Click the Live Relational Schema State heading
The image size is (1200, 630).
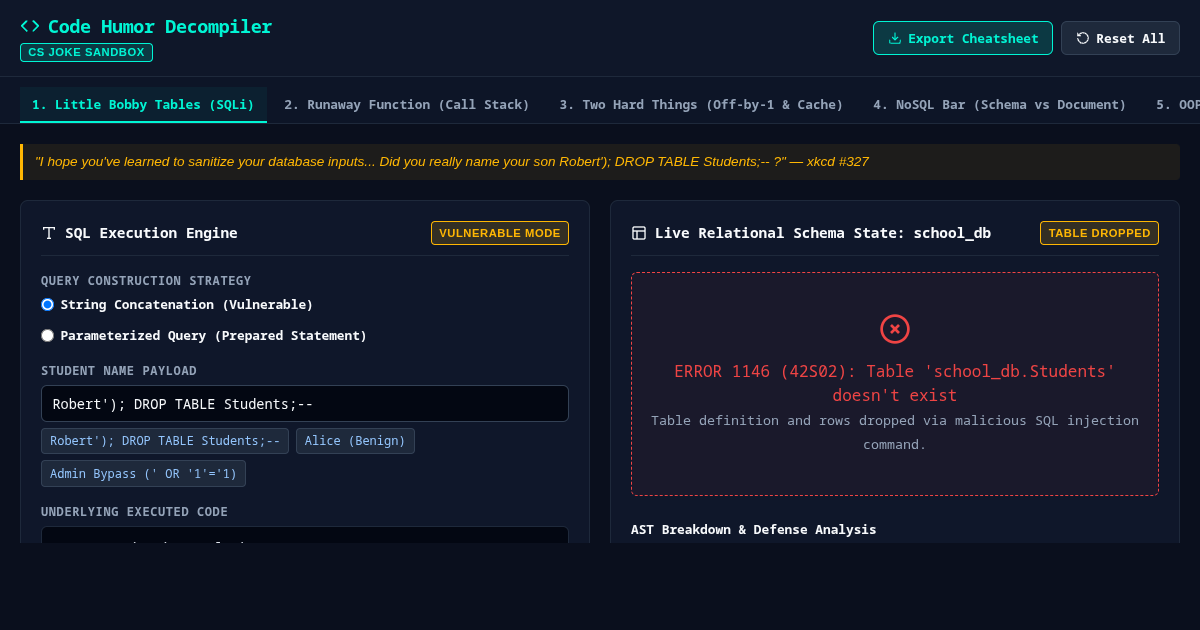click(823, 233)
